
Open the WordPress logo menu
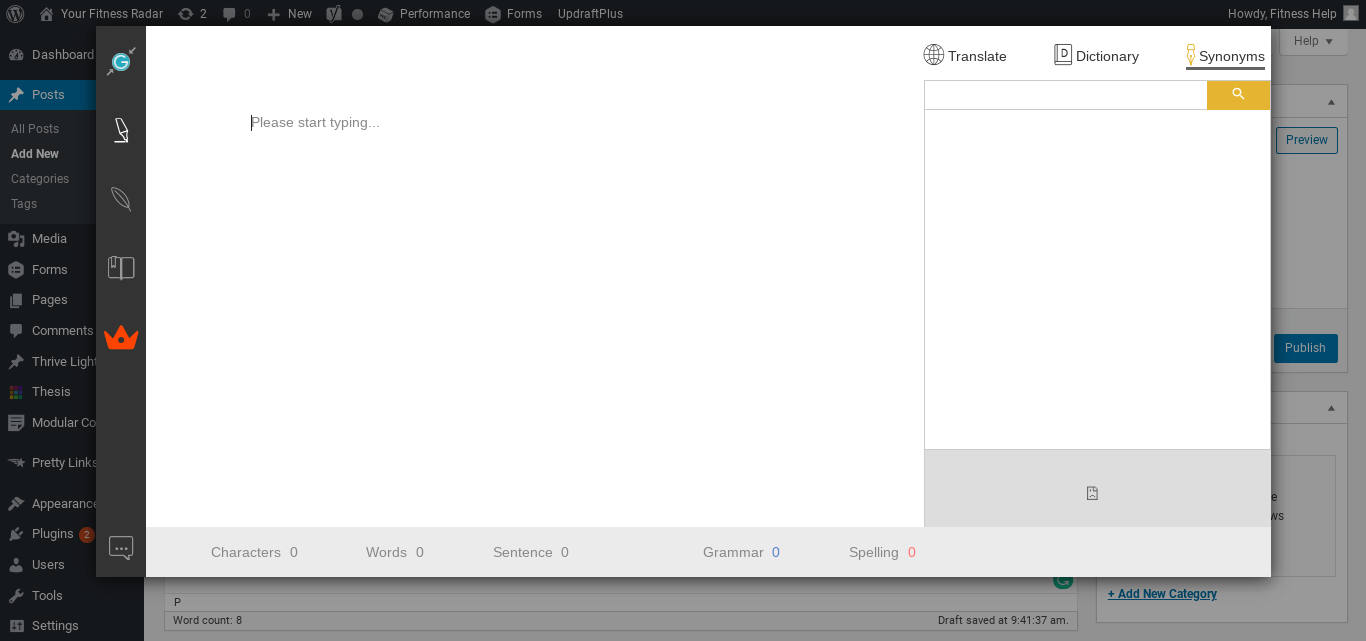tap(15, 14)
